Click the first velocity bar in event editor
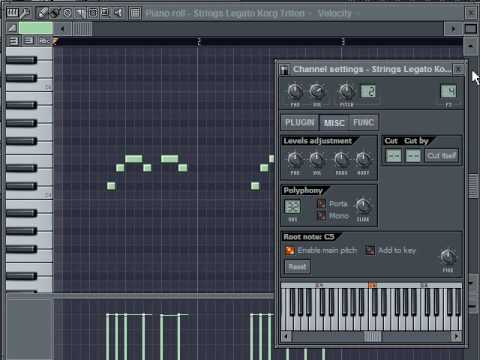The width and height of the screenshot is (480, 360). [107, 337]
